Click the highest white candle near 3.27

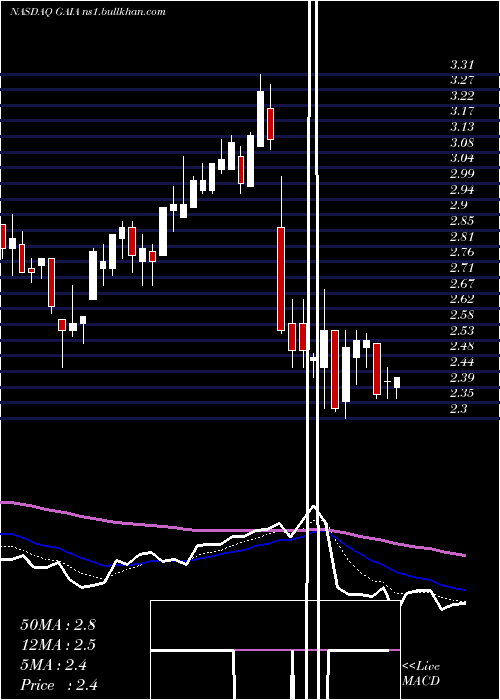tap(260, 118)
